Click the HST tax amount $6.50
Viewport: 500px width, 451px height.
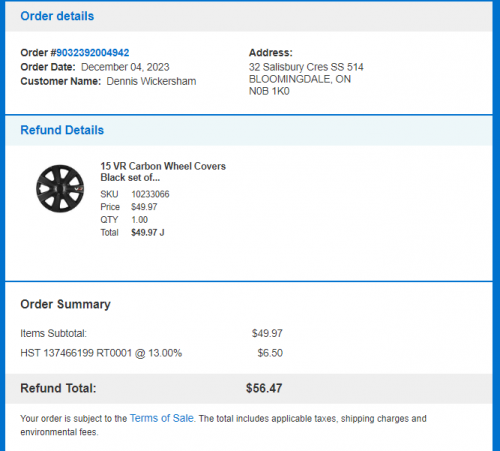(x=270, y=353)
